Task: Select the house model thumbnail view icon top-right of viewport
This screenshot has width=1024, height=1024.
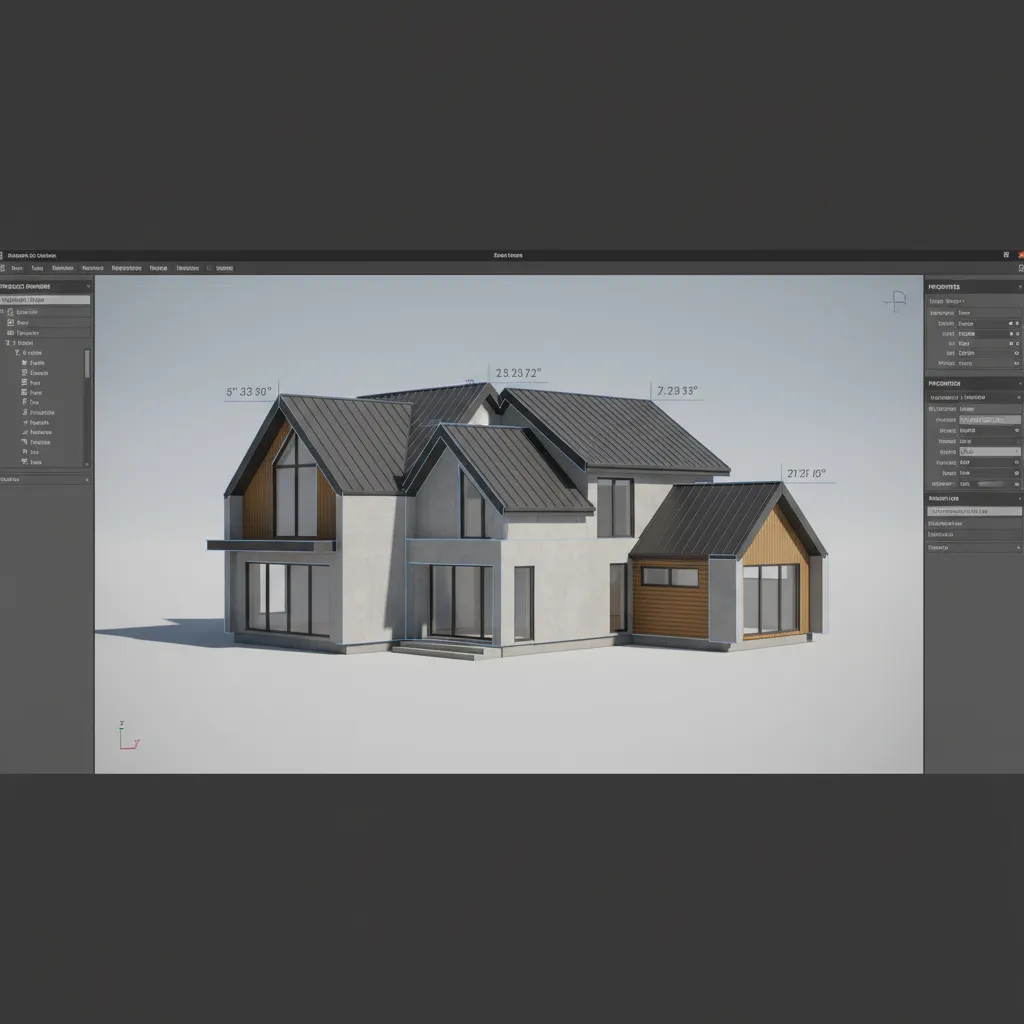Action: tap(895, 300)
